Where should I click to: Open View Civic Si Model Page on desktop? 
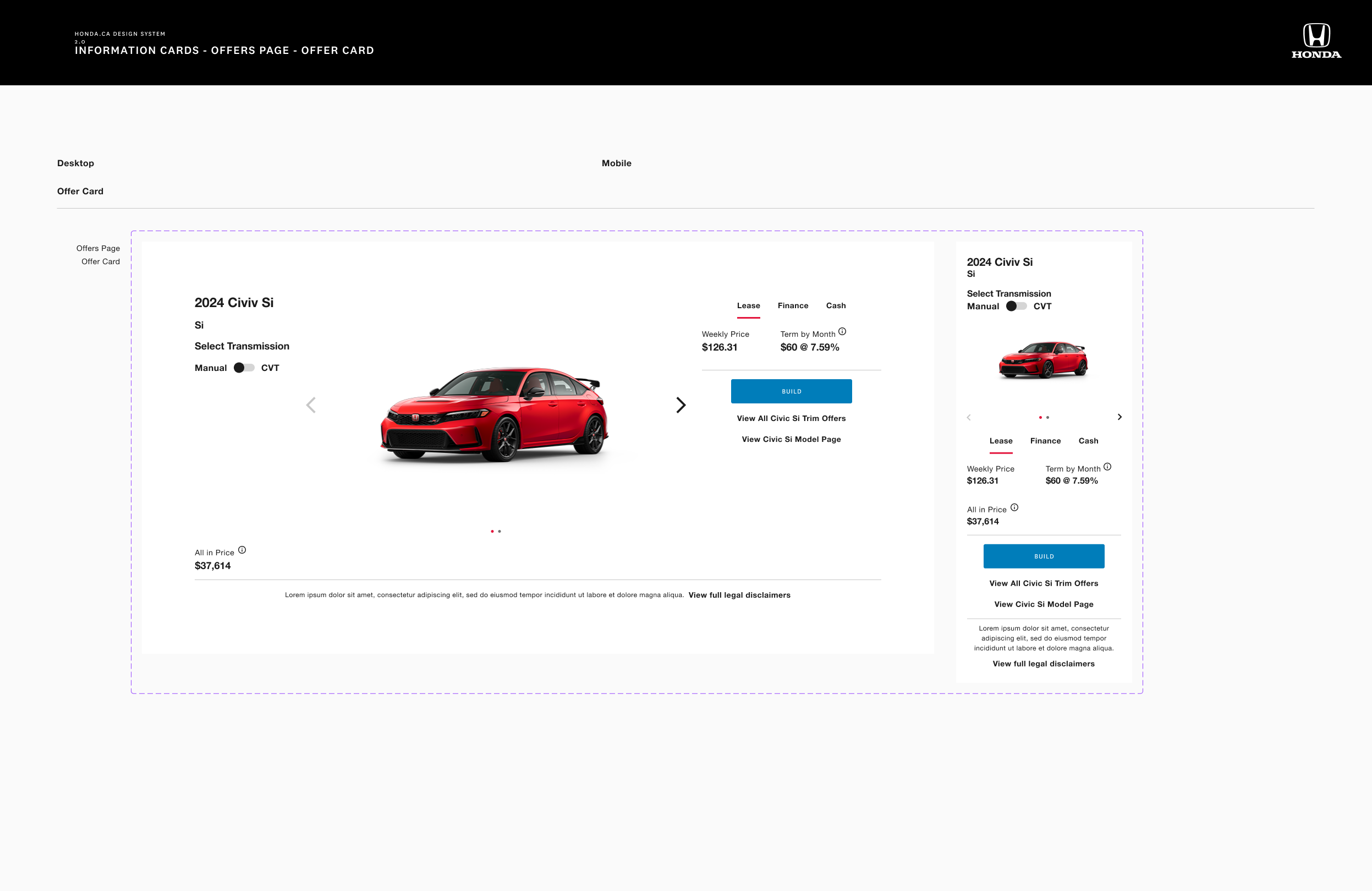[x=791, y=439]
